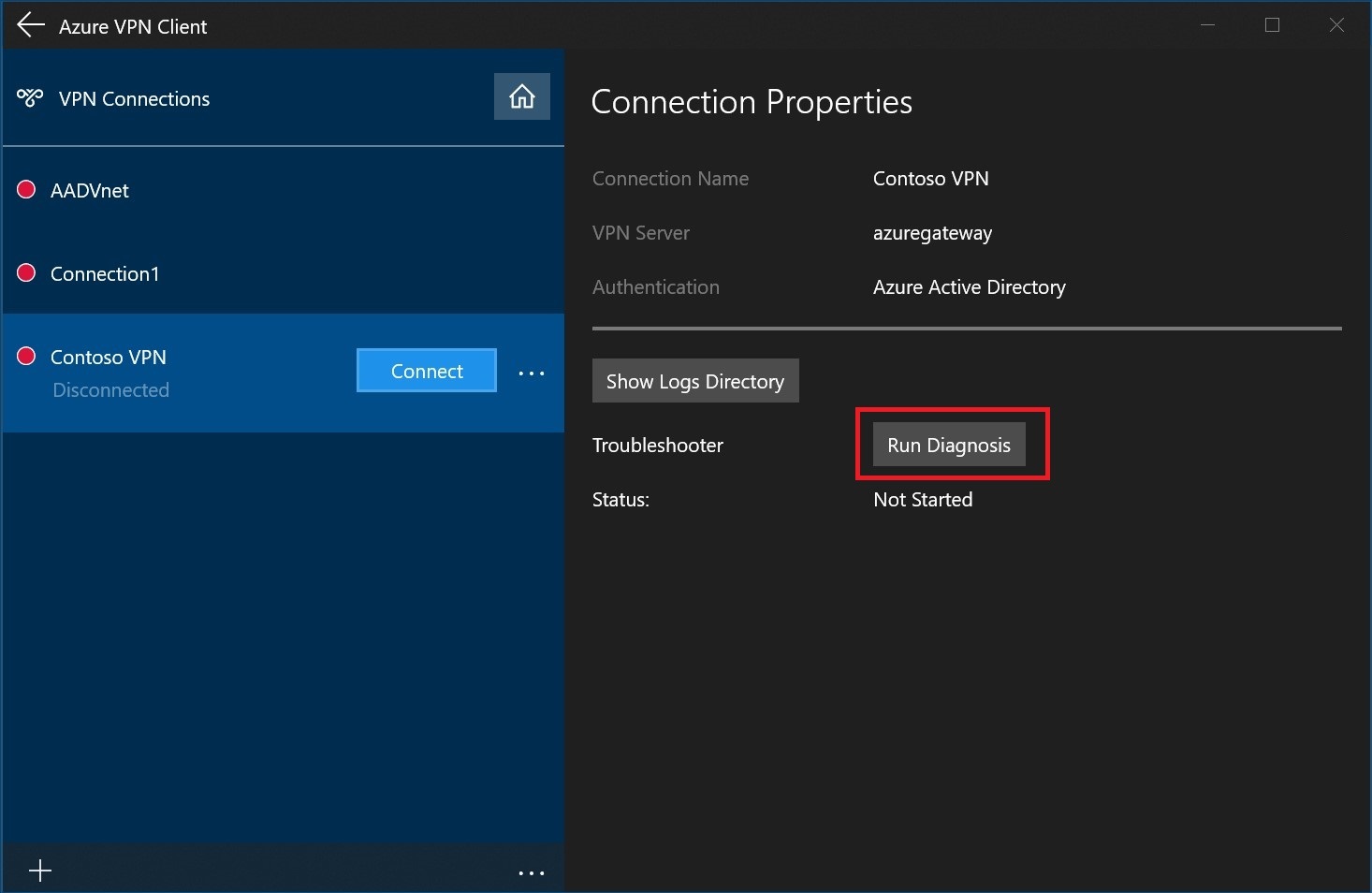Click red status dot beside AADVnet
Screen dimensions: 1372x893
tap(26, 190)
